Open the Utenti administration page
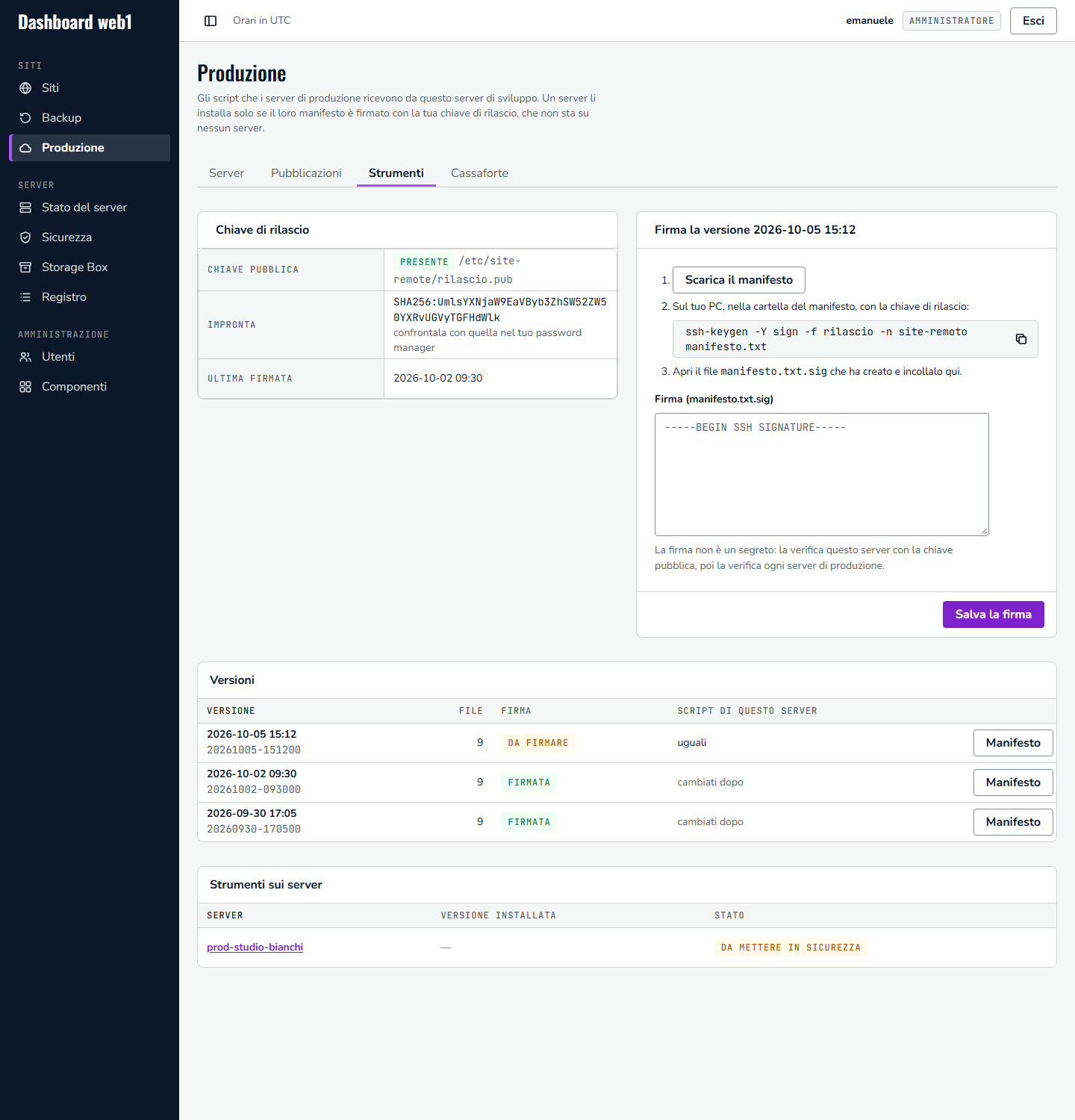 pos(90,357)
